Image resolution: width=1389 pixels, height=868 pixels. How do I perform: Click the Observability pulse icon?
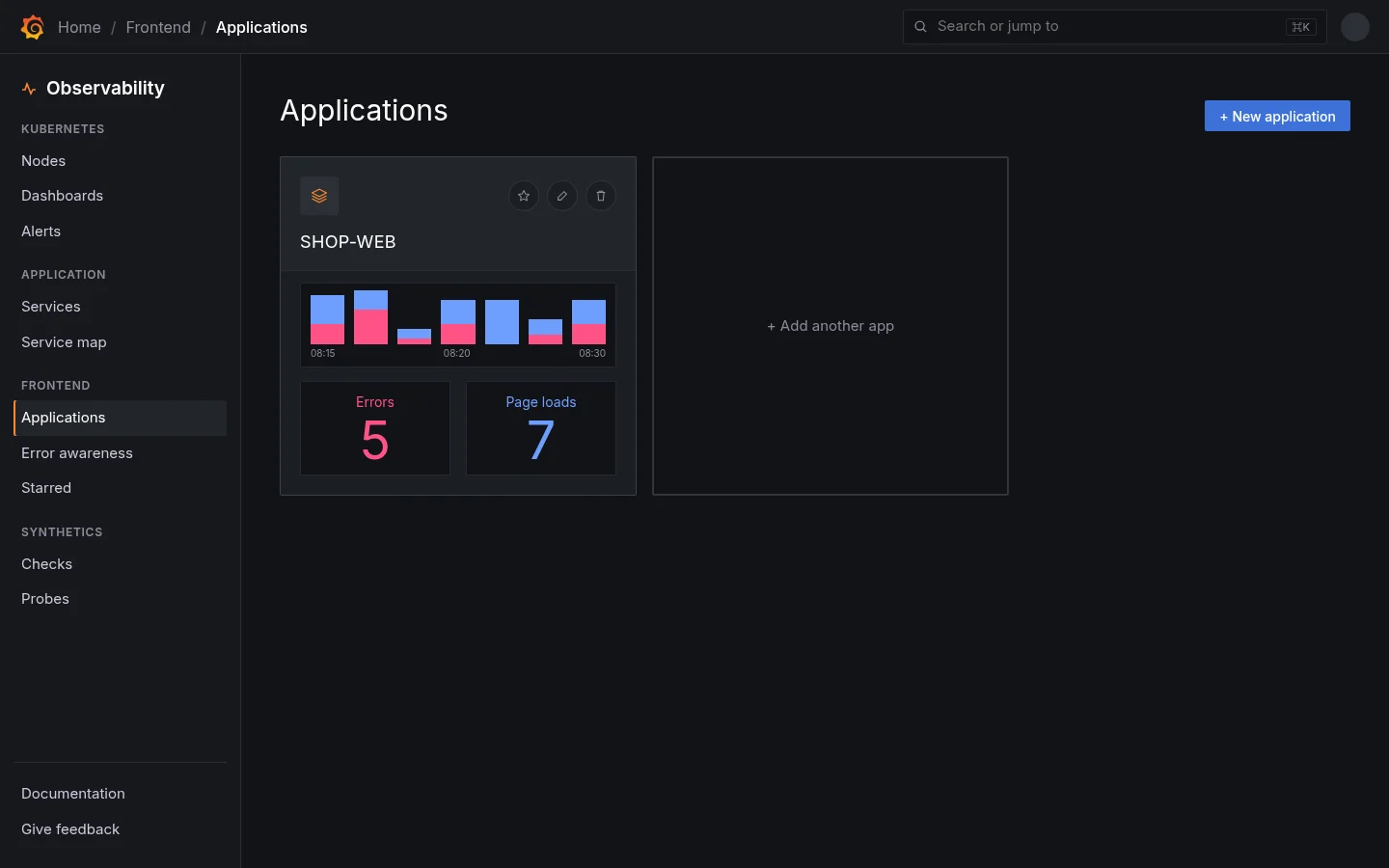[x=29, y=89]
